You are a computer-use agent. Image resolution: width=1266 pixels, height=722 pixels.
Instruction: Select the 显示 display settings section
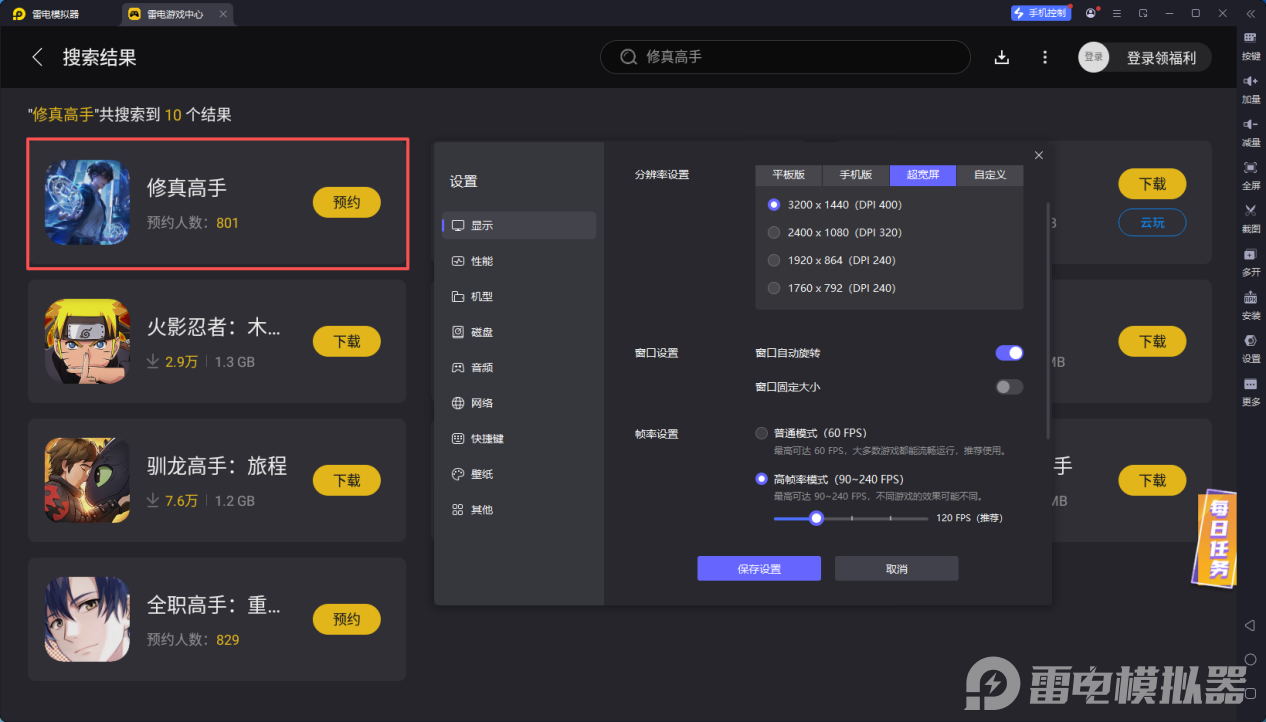(x=519, y=225)
